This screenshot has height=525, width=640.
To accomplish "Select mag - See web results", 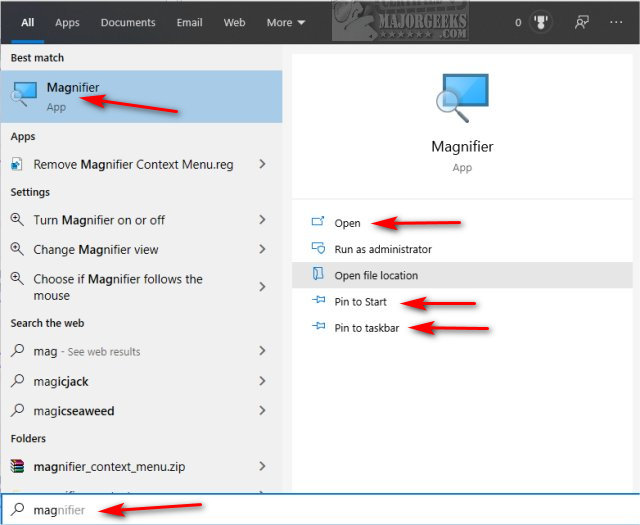I will point(141,351).
